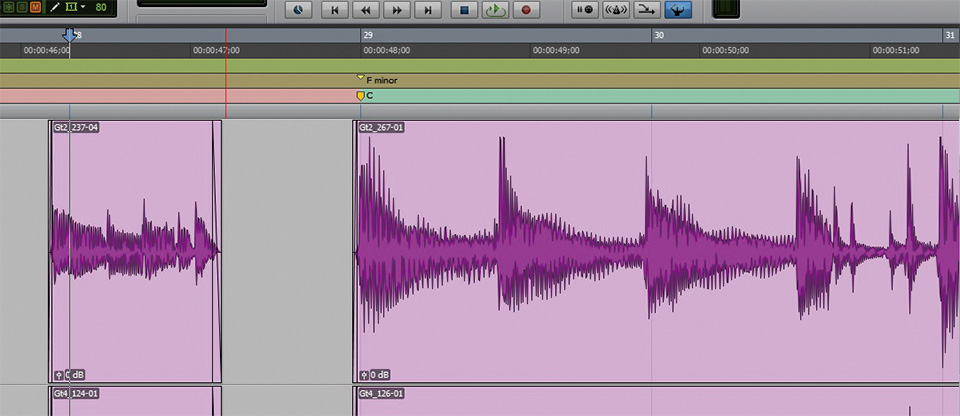The width and height of the screenshot is (960, 416).
Task: Click bar 31 in the Bars ruler
Action: [x=950, y=36]
